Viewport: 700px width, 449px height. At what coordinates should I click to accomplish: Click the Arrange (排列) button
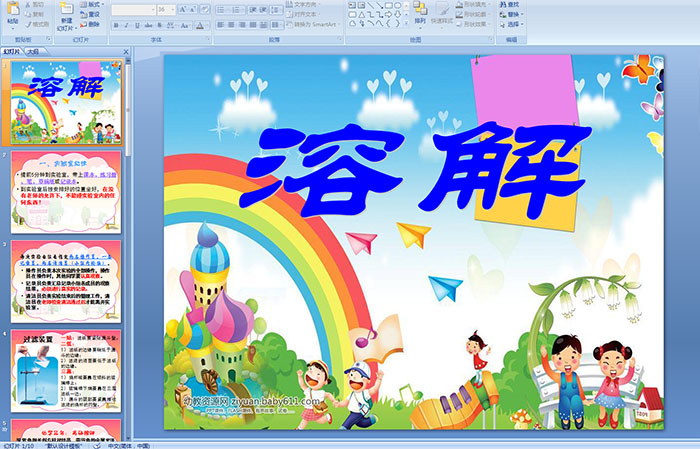click(420, 13)
